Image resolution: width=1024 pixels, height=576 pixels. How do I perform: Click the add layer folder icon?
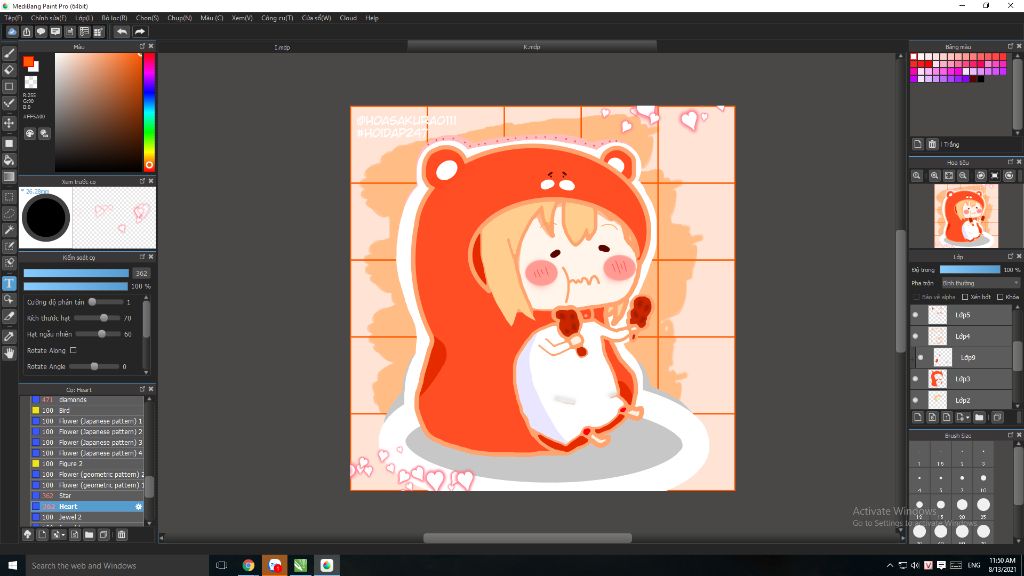(x=979, y=417)
